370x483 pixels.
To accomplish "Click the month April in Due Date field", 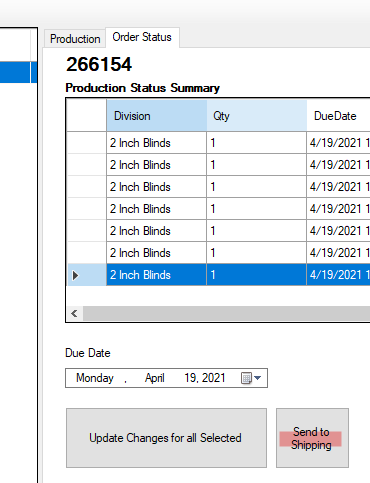I will (x=155, y=378).
